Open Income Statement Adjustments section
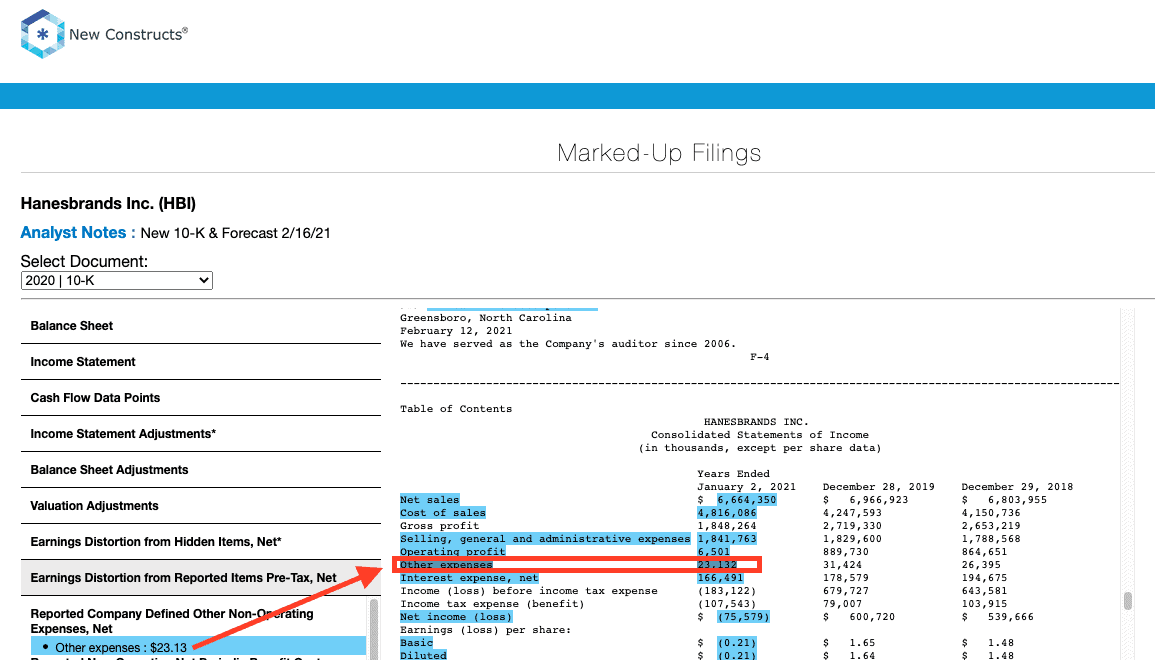Screen dimensions: 1155x660 [x=200, y=434]
